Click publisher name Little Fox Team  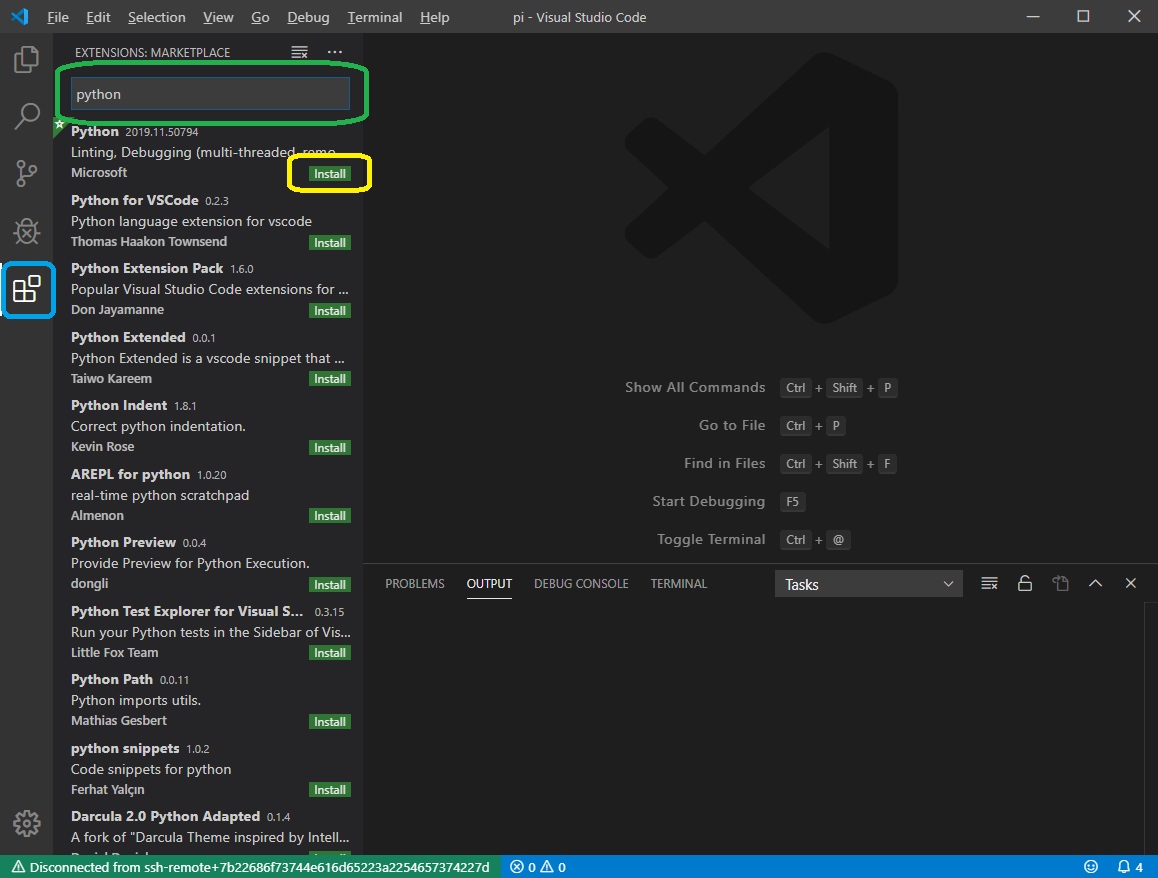114,652
